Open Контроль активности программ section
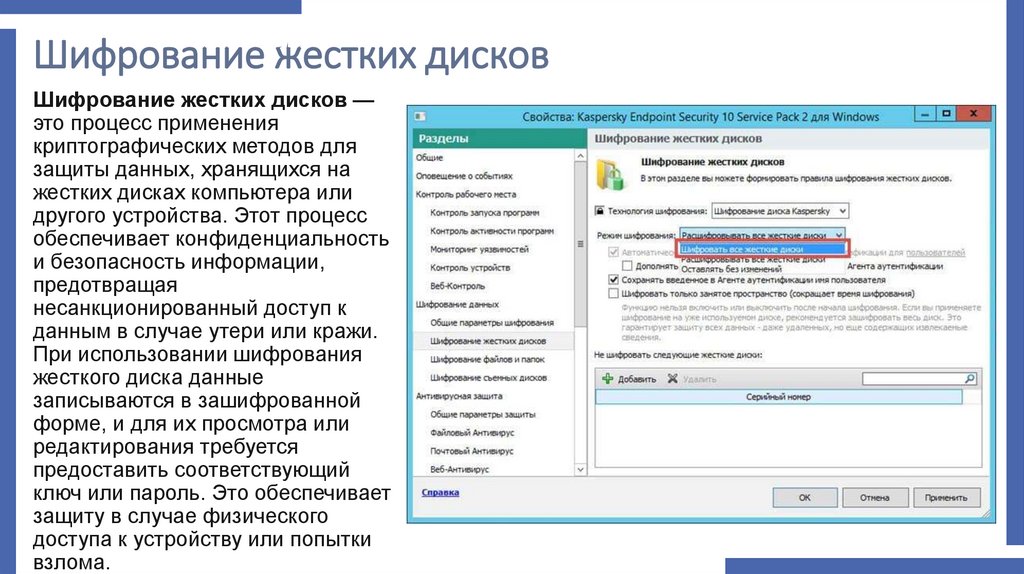The height and width of the screenshot is (574, 1024). click(492, 231)
